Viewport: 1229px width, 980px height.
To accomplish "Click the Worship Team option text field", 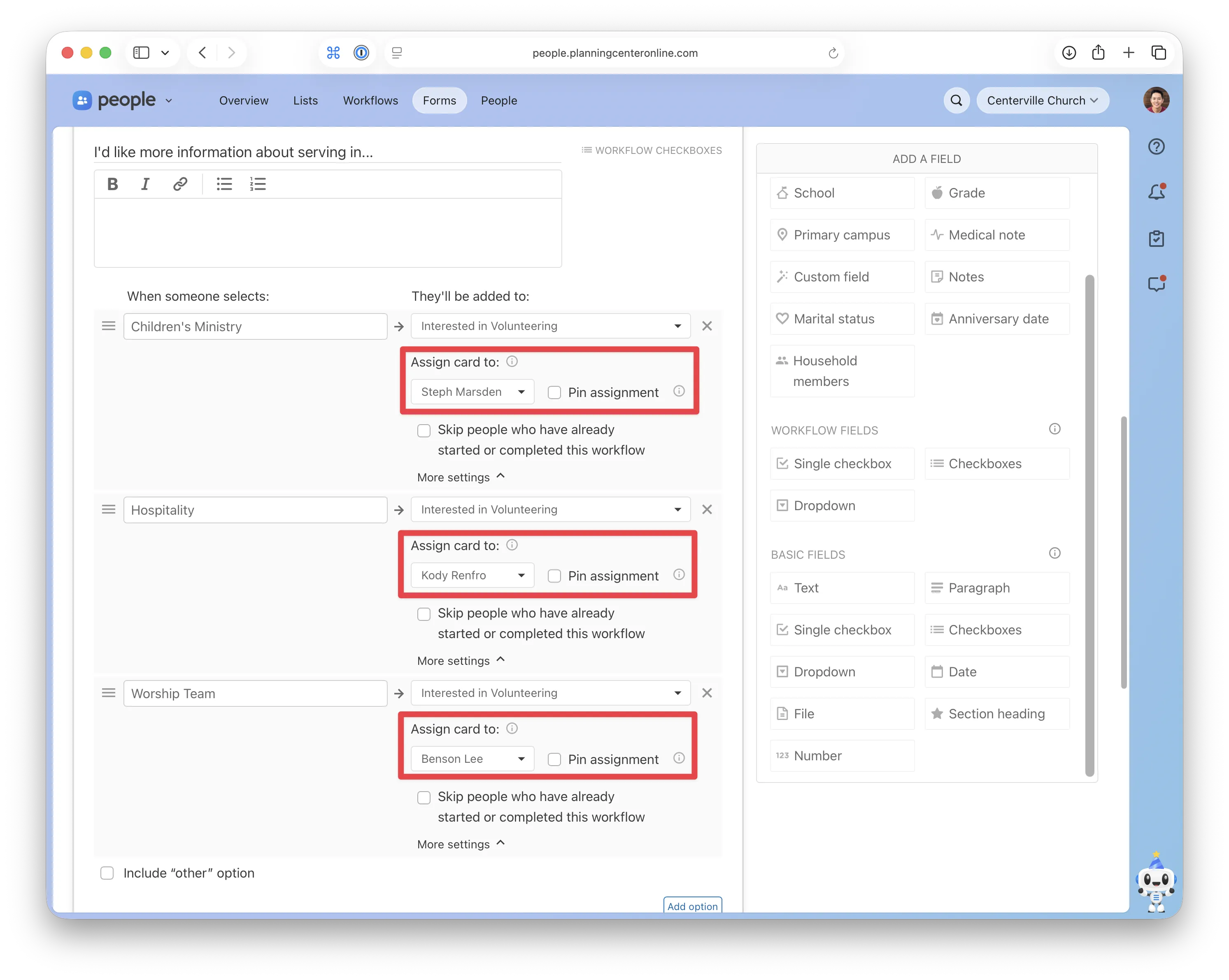I will (255, 693).
